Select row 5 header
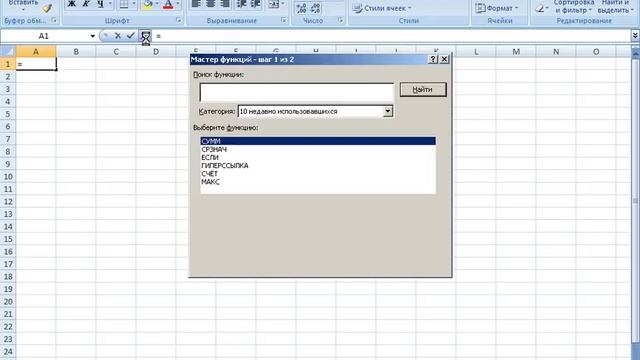The image size is (640, 360). point(8,114)
